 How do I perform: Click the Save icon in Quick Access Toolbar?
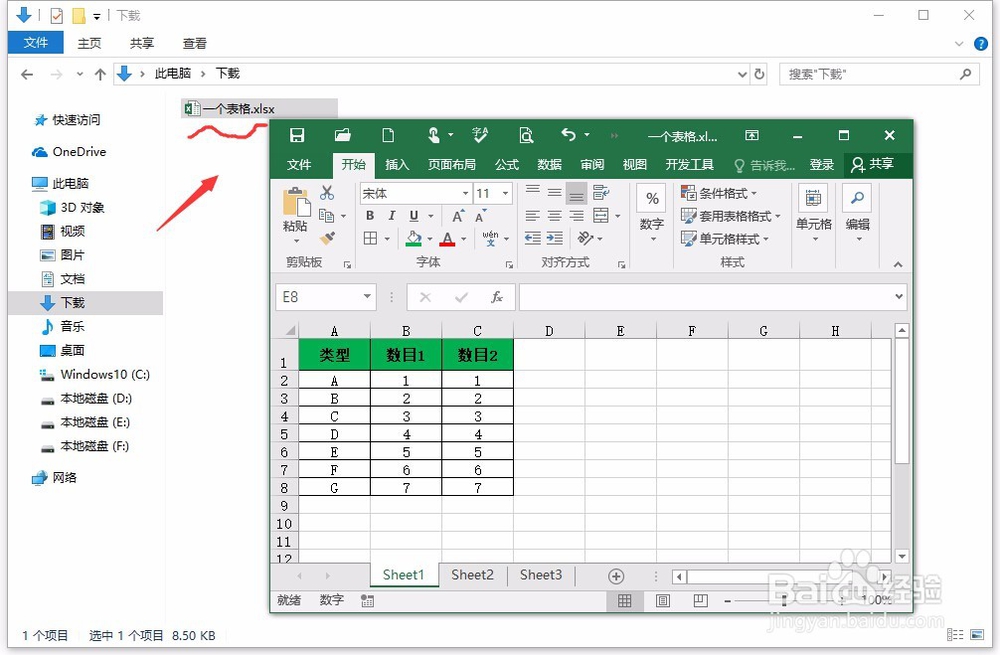tap(297, 134)
